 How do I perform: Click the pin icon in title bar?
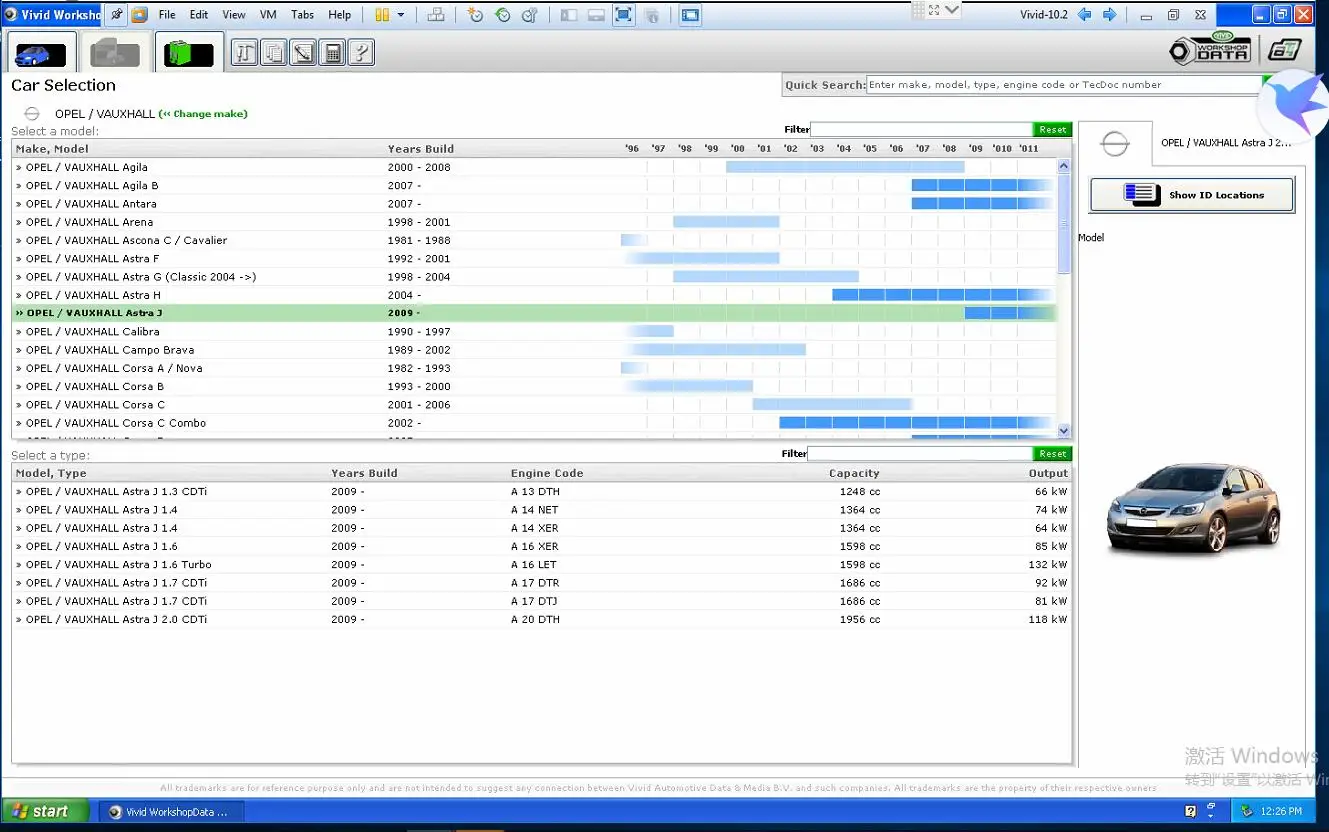point(117,15)
